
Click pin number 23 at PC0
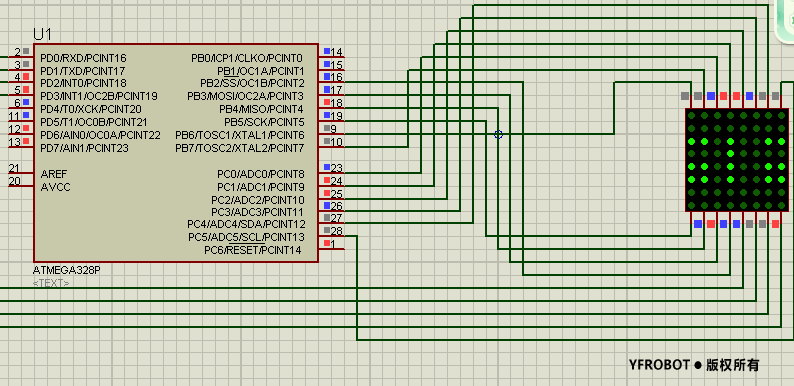point(336,168)
